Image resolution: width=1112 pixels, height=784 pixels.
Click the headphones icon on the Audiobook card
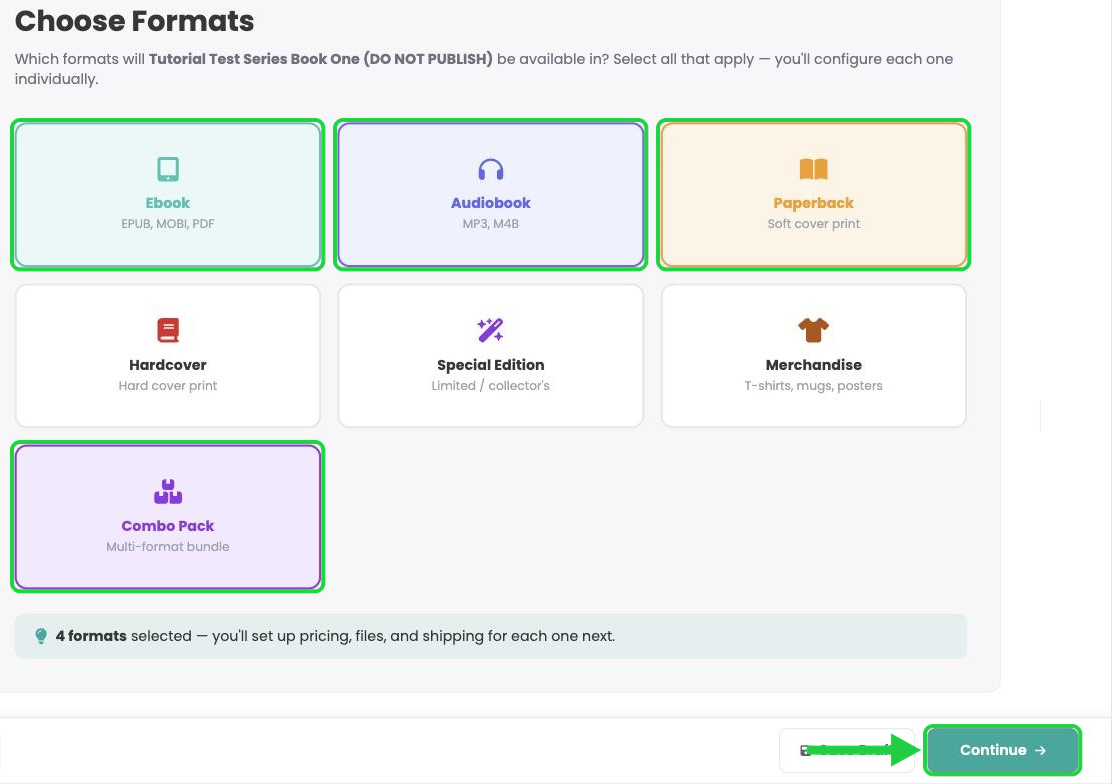[491, 170]
